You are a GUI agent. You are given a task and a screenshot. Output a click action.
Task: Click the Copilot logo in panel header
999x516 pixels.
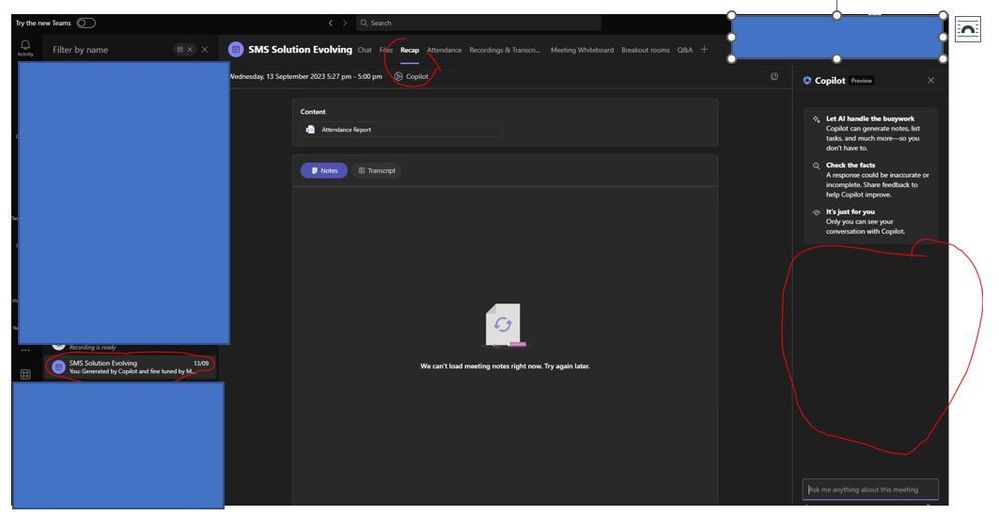point(807,80)
